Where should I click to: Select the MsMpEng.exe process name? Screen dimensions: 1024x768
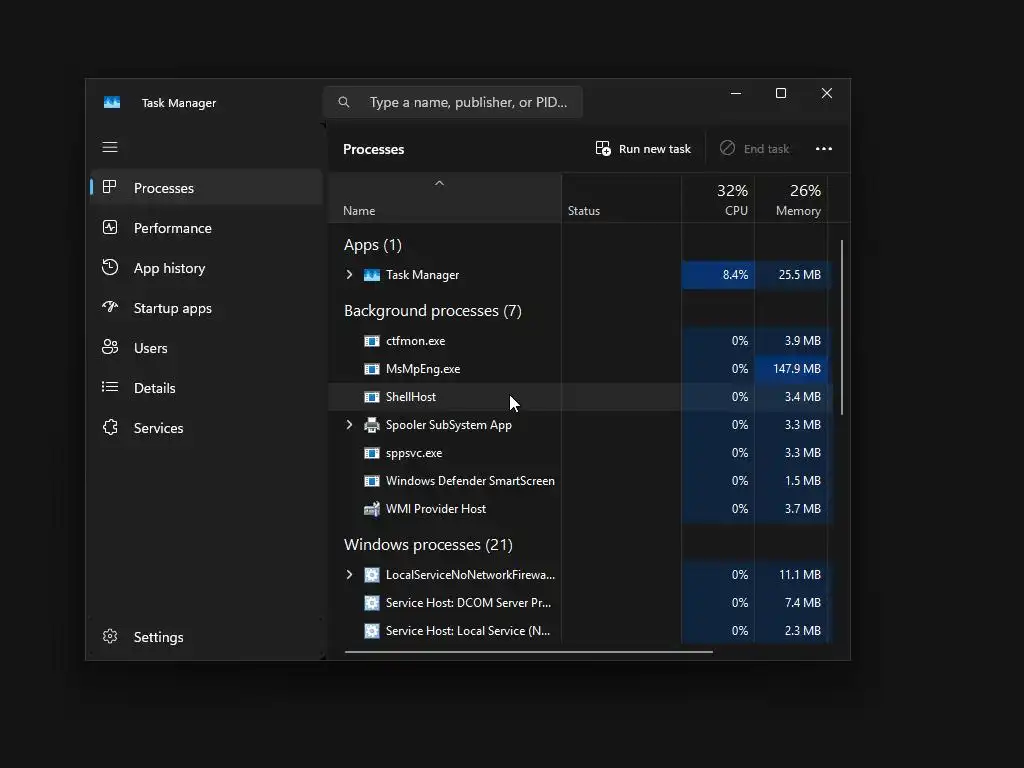tap(423, 369)
